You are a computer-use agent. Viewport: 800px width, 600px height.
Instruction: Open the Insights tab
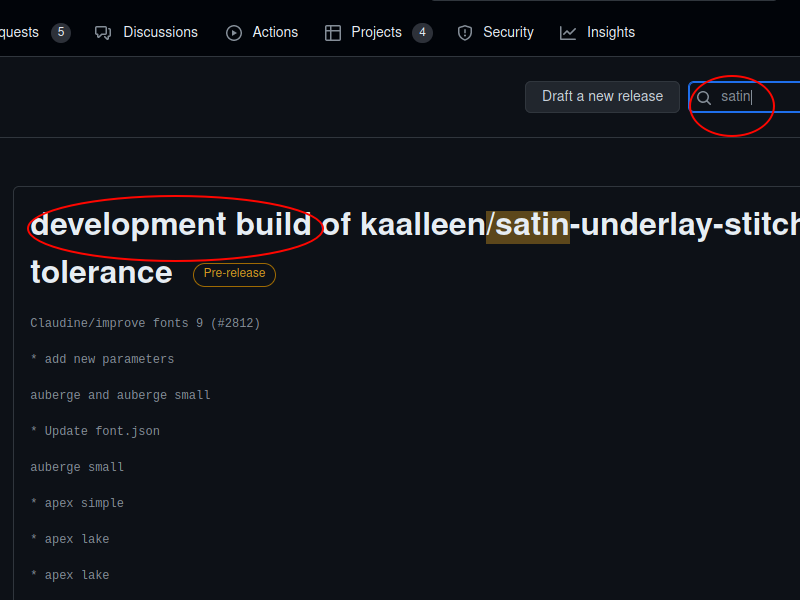597,32
